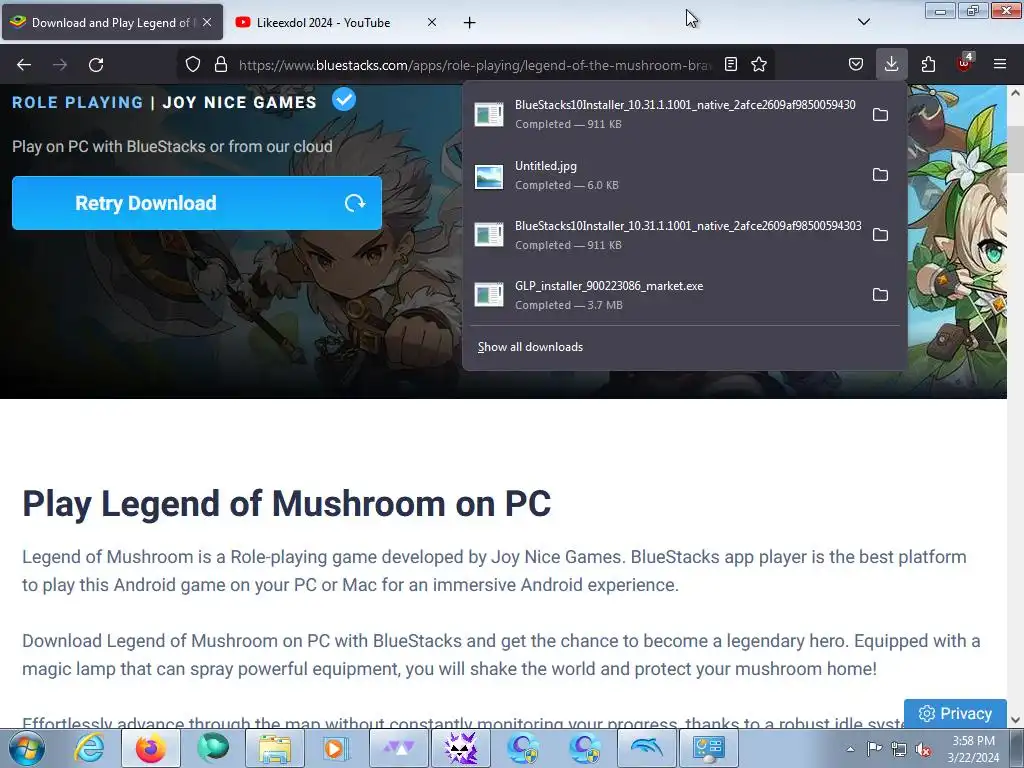Open the purple monster taskbar app
This screenshot has height=768, width=1024.
(x=460, y=748)
